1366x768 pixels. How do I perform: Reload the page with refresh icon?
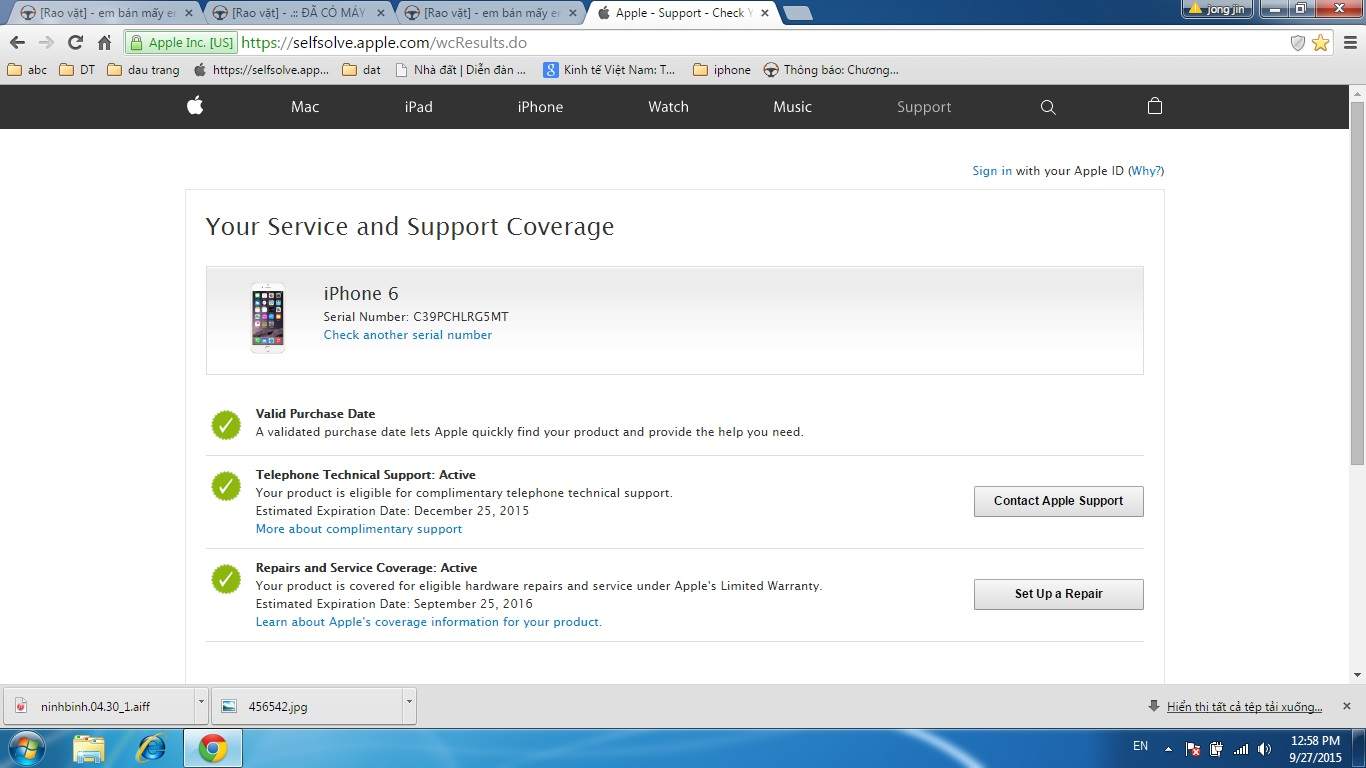click(x=75, y=42)
